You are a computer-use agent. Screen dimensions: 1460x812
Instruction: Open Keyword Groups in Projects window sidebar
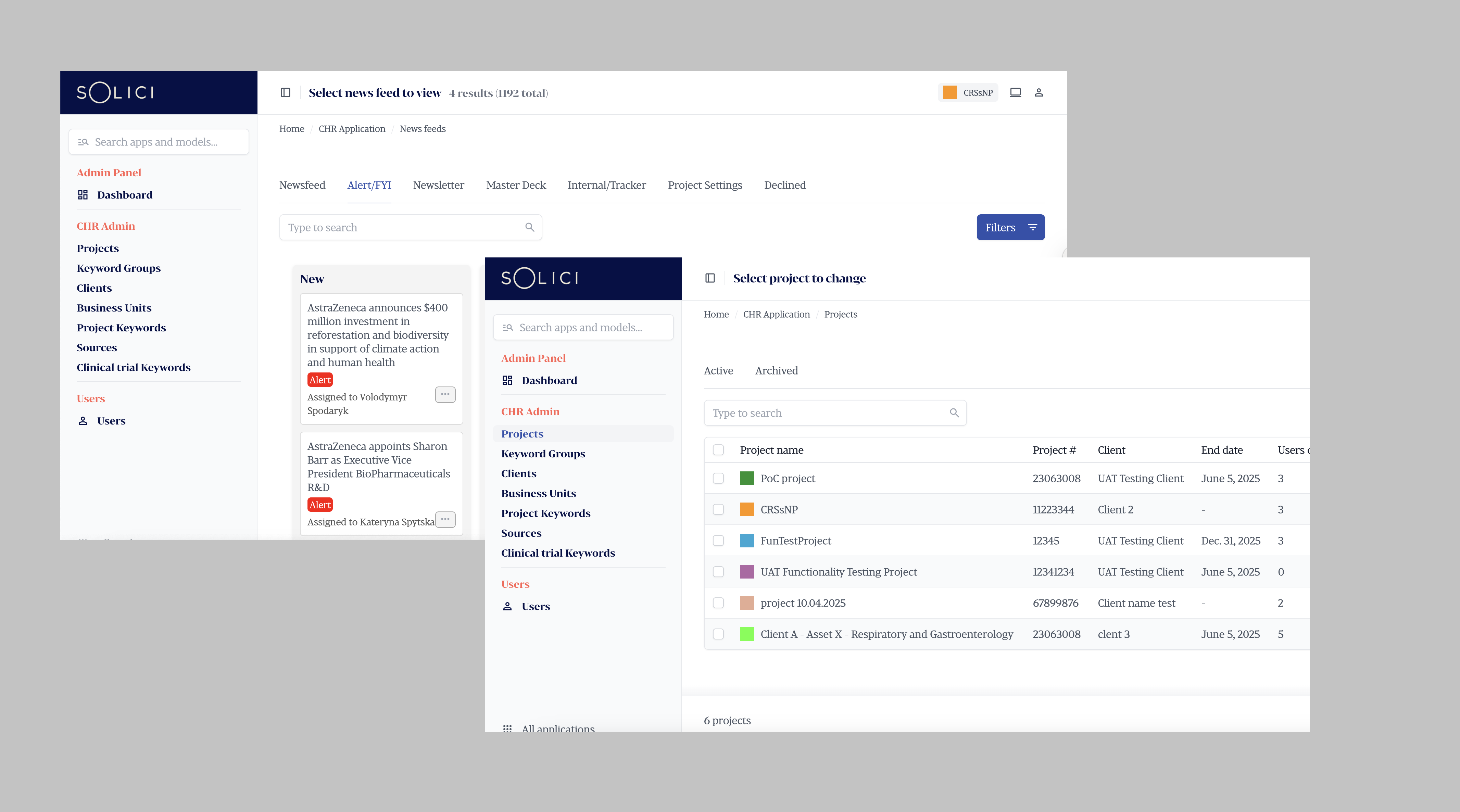point(543,454)
